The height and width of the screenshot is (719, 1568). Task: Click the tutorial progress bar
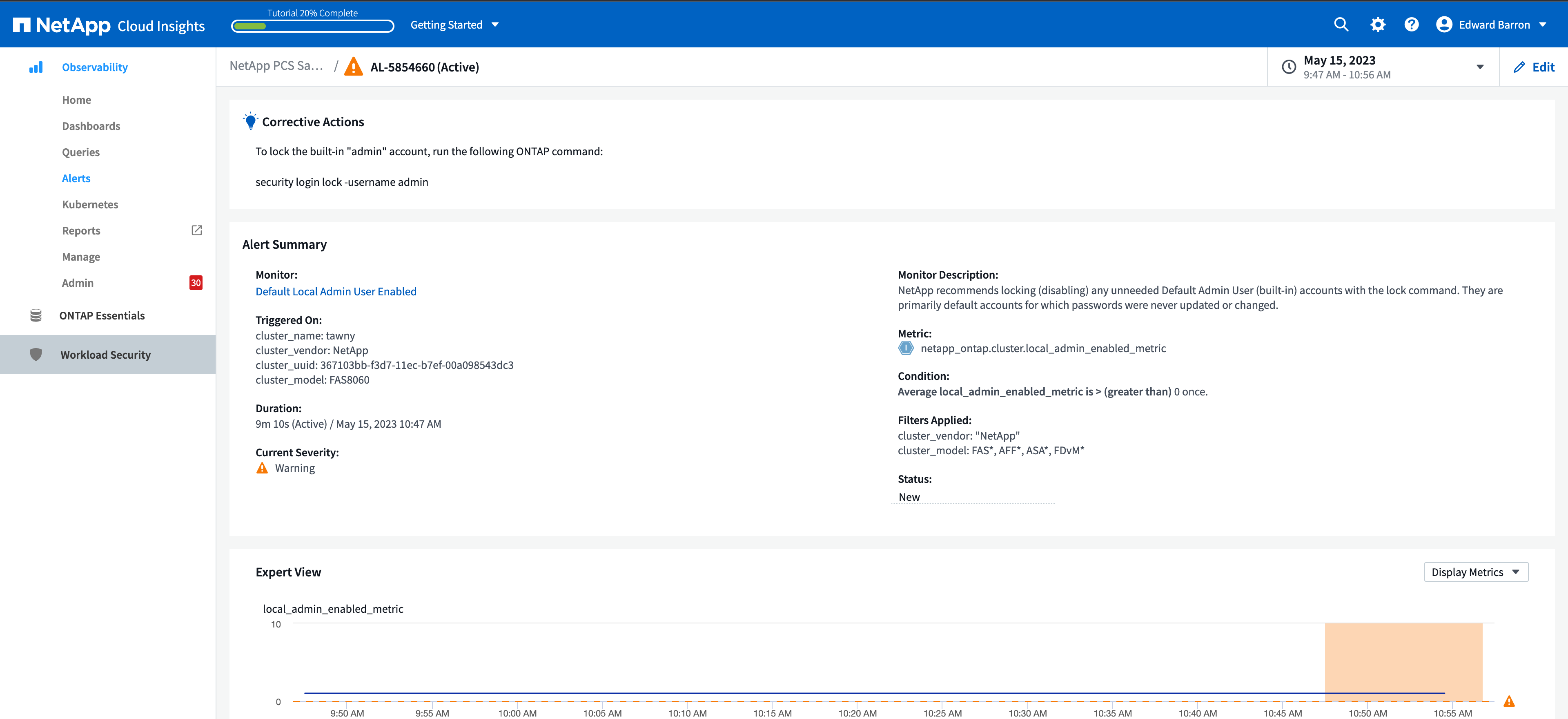point(312,26)
